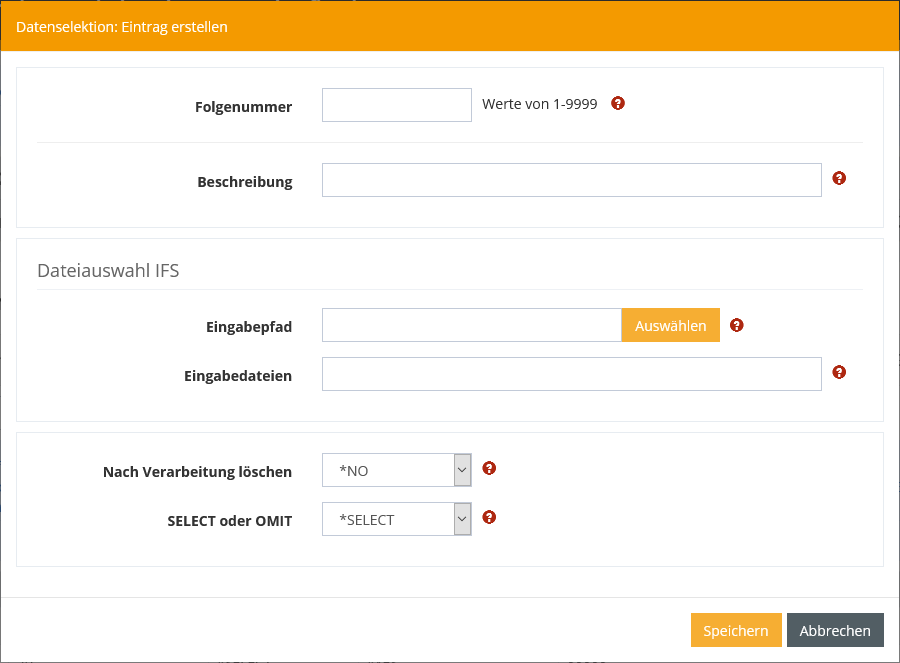
Task: Click the Eingabedateien input field
Action: coord(571,374)
